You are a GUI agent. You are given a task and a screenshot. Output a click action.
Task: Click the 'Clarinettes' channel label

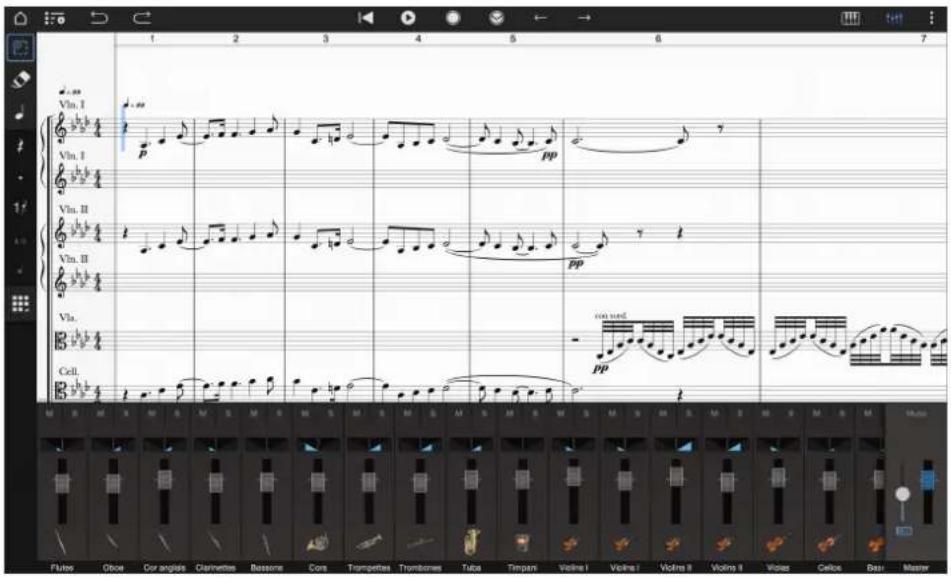pos(215,568)
